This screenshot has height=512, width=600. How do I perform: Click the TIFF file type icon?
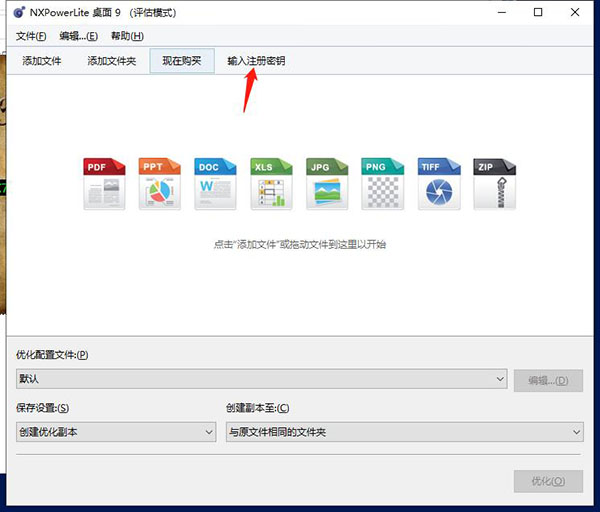tap(439, 183)
